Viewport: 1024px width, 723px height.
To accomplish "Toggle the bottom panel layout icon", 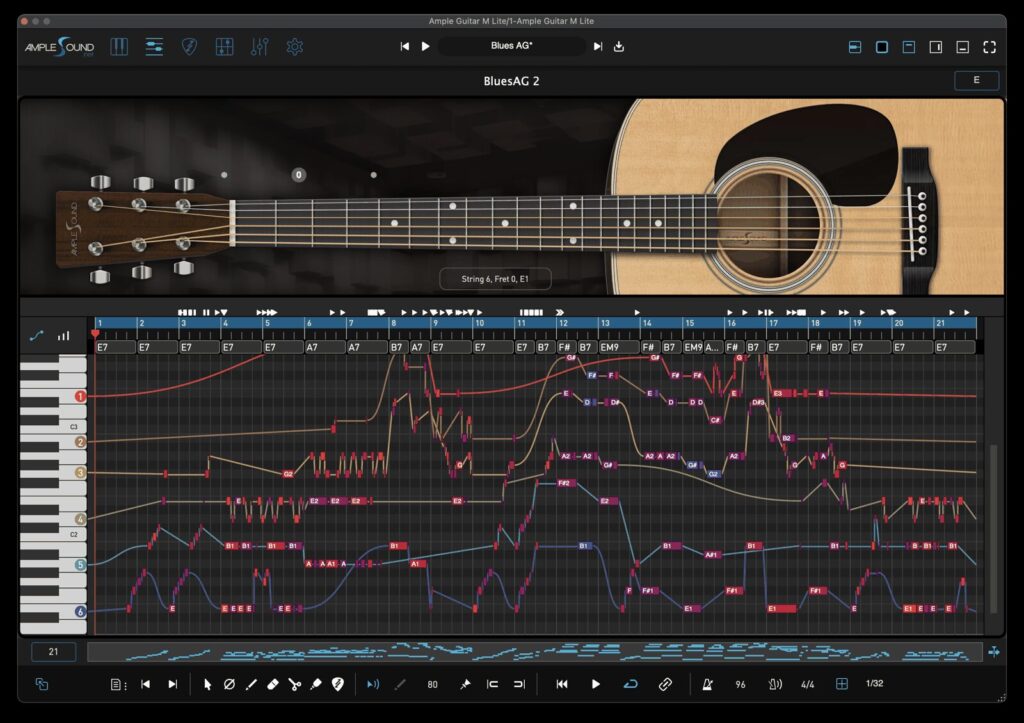I will (963, 47).
